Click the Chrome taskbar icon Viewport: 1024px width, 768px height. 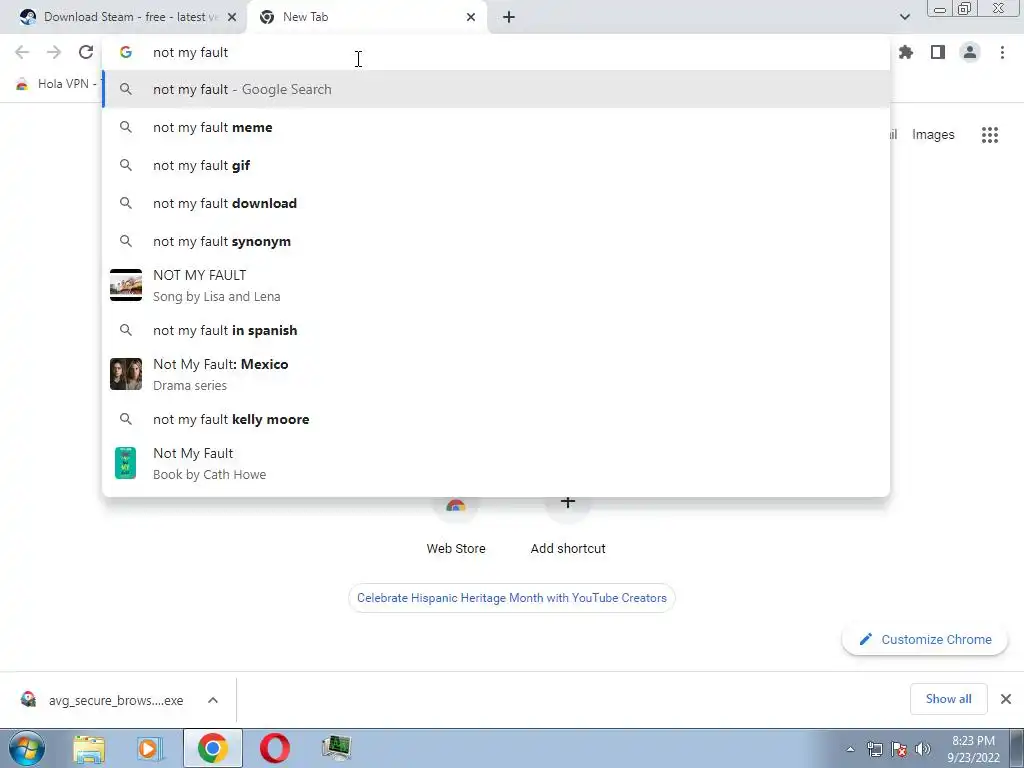pyautogui.click(x=213, y=748)
